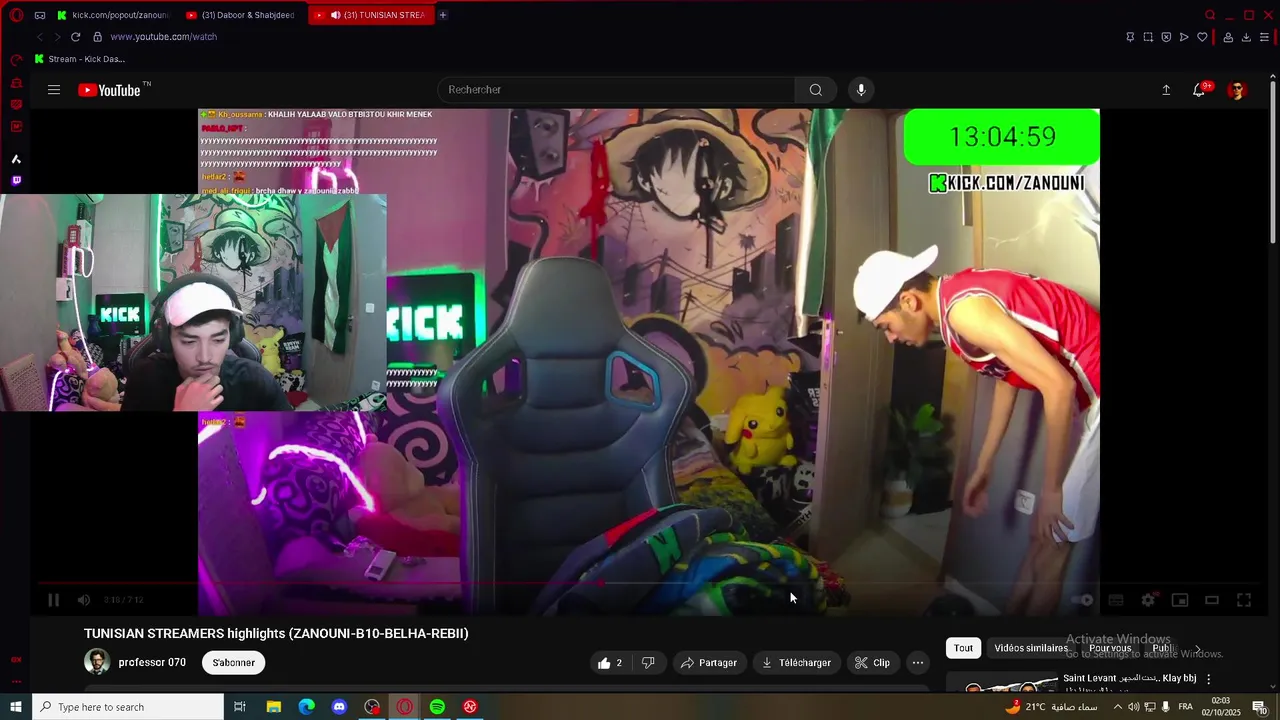Select the TUNISIAN STREAMERS tab
The image size is (1280, 720).
tap(370, 15)
